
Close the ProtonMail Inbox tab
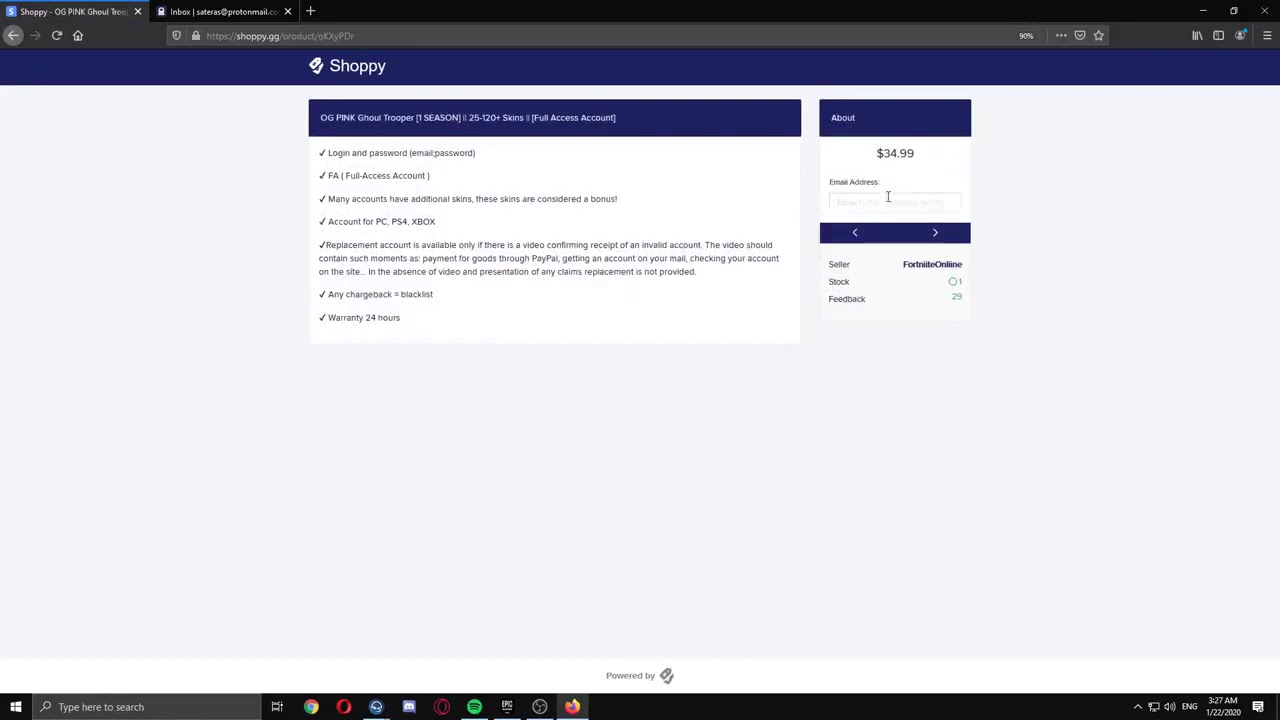point(288,11)
